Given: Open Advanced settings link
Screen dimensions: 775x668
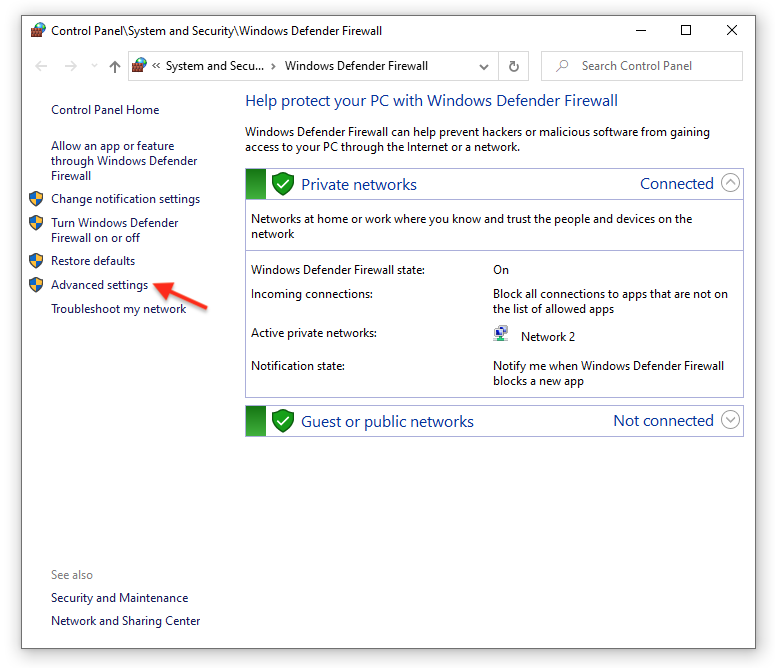Looking at the screenshot, I should tap(99, 285).
